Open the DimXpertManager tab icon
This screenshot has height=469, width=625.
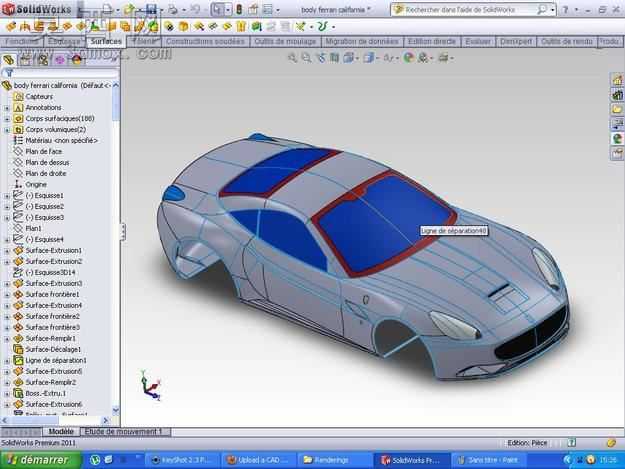coord(60,60)
